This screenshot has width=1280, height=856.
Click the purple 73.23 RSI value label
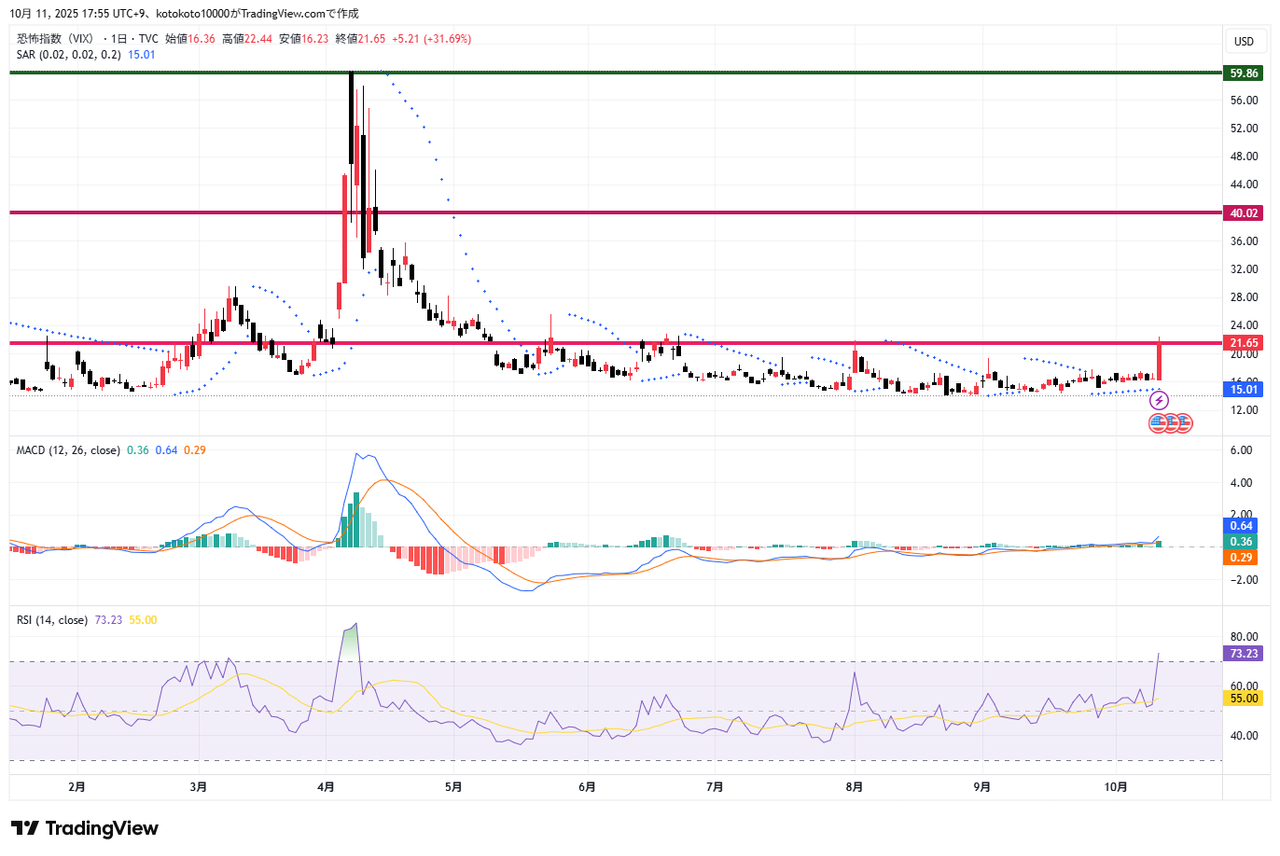point(1244,653)
